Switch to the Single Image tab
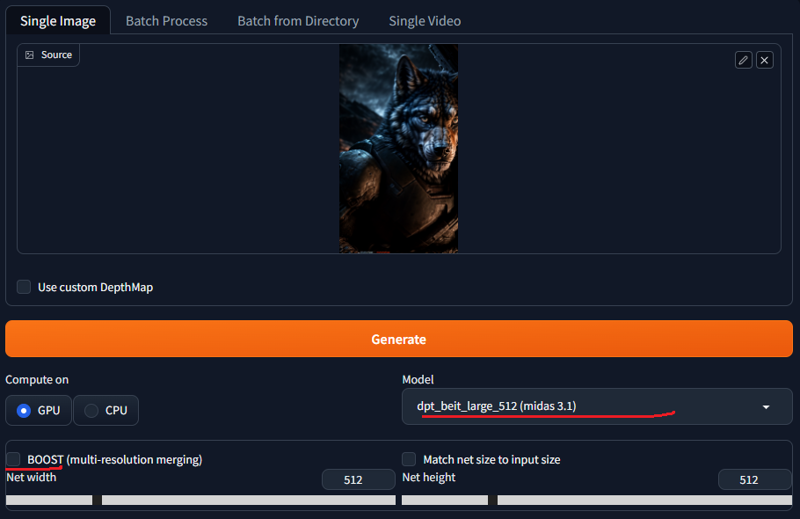 (x=58, y=21)
